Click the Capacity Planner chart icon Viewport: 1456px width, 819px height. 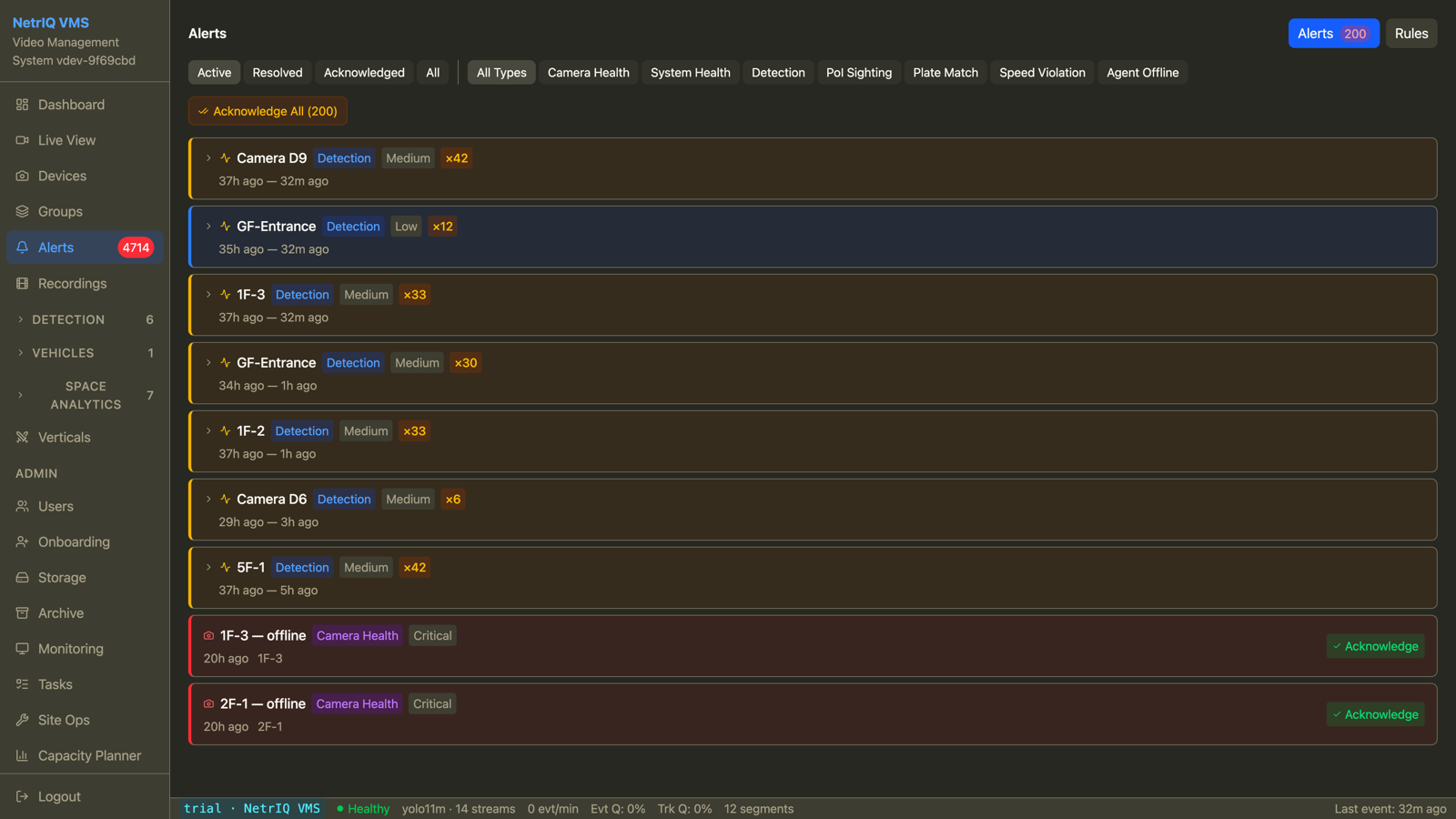[22, 755]
